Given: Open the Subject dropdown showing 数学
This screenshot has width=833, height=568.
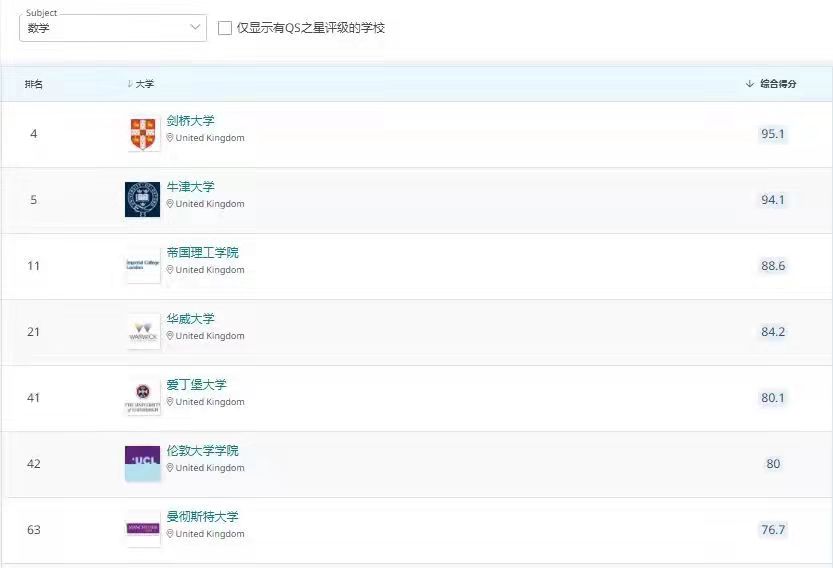Looking at the screenshot, I should pos(113,28).
